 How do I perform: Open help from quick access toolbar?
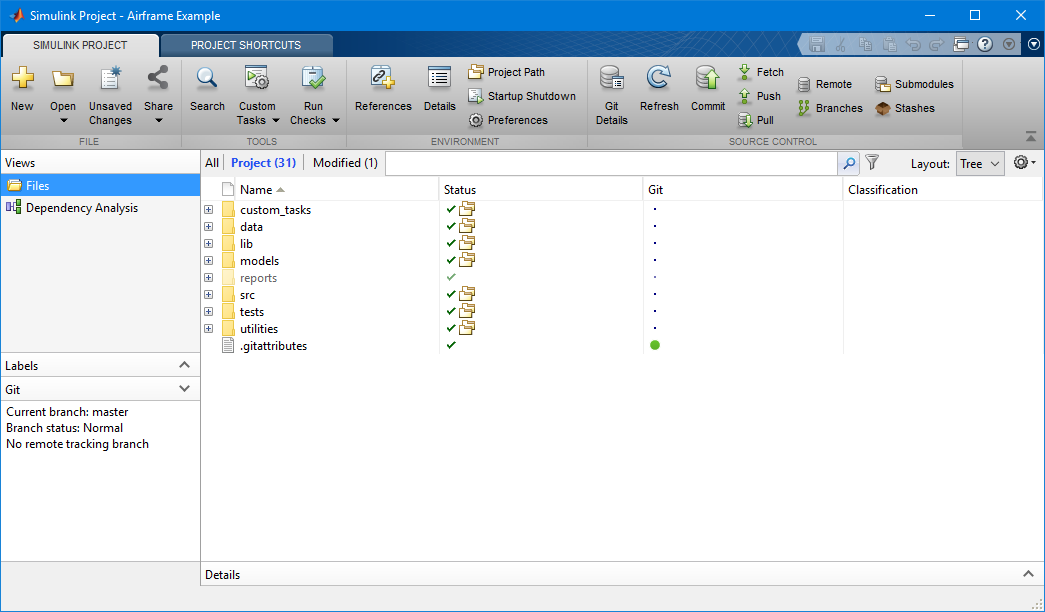(985, 45)
